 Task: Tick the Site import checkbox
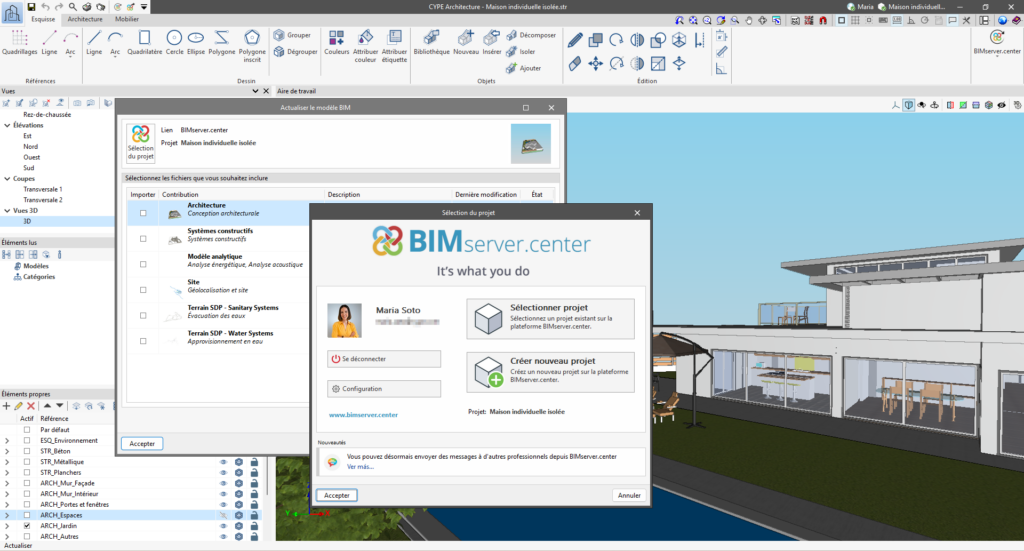tap(143, 290)
